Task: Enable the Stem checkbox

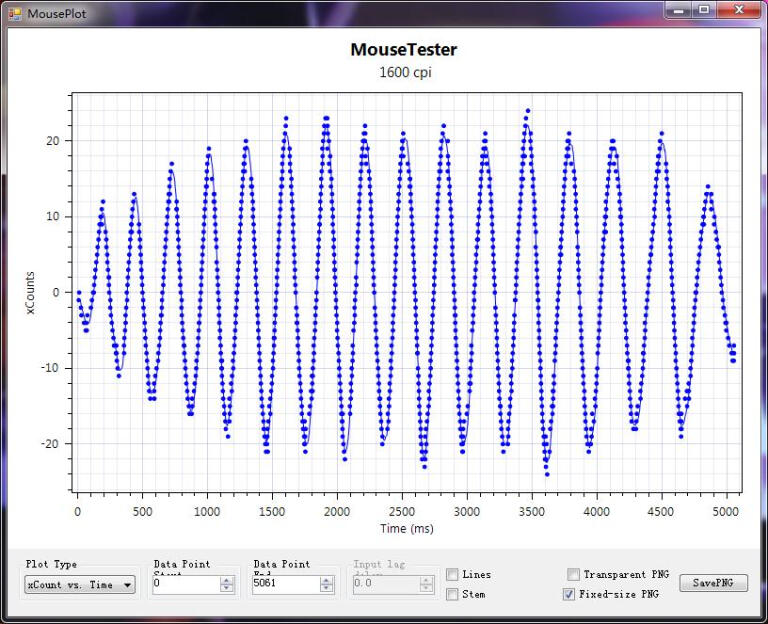Action: pos(453,594)
